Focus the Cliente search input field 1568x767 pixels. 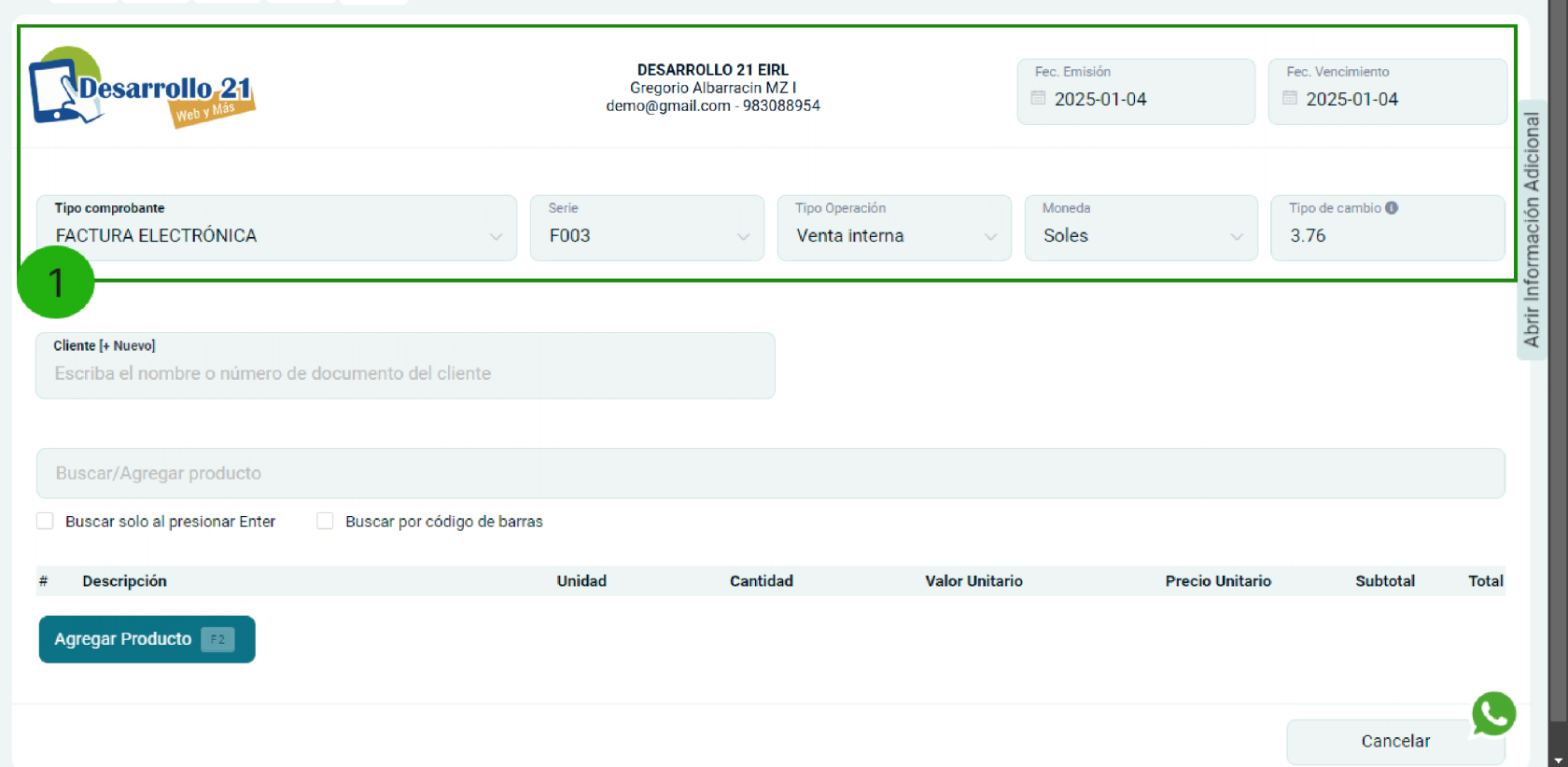pyautogui.click(x=405, y=373)
